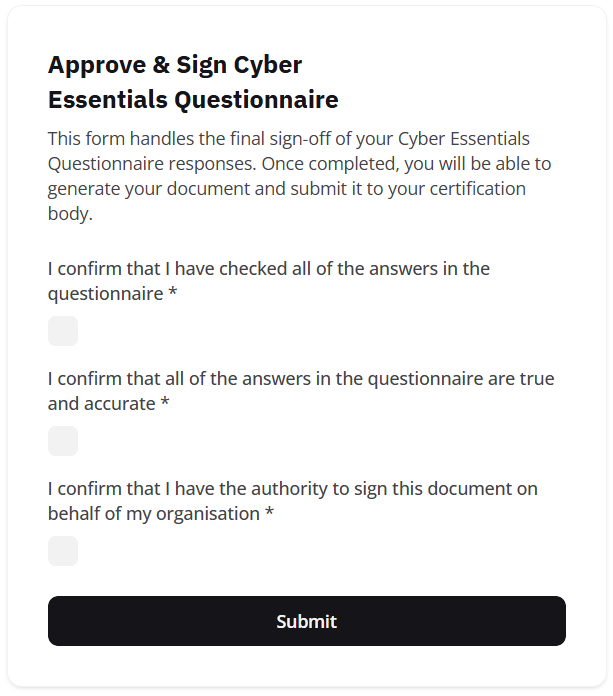Click the 'Approve & Sign Cyber' heading line
The width and height of the screenshot is (613, 696).
coord(175,65)
